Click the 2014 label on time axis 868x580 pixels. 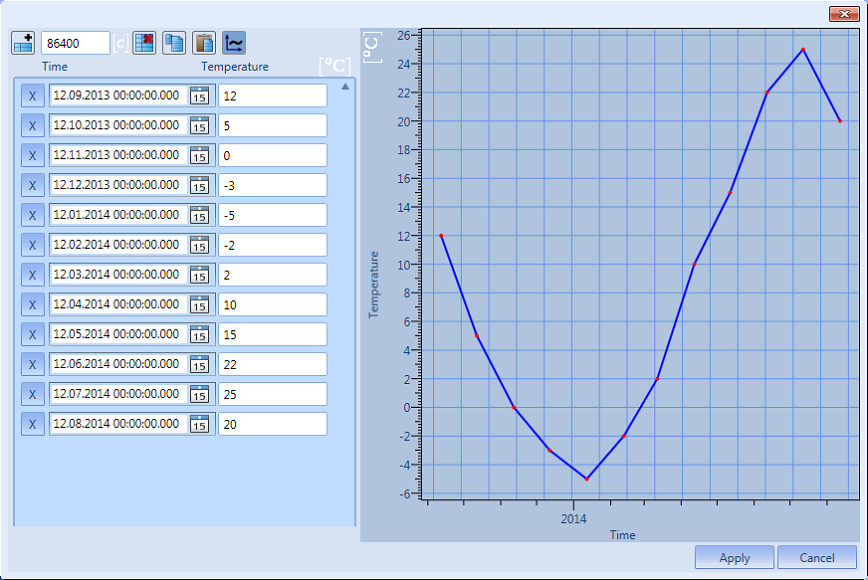[574, 519]
